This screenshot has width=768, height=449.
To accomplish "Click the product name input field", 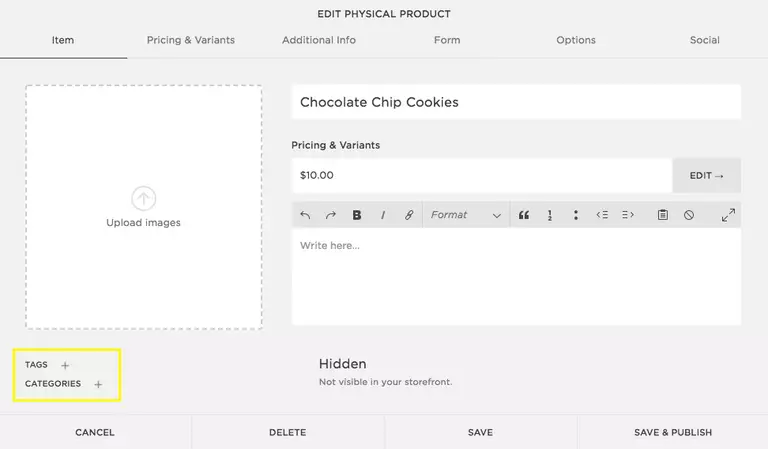I will (516, 102).
